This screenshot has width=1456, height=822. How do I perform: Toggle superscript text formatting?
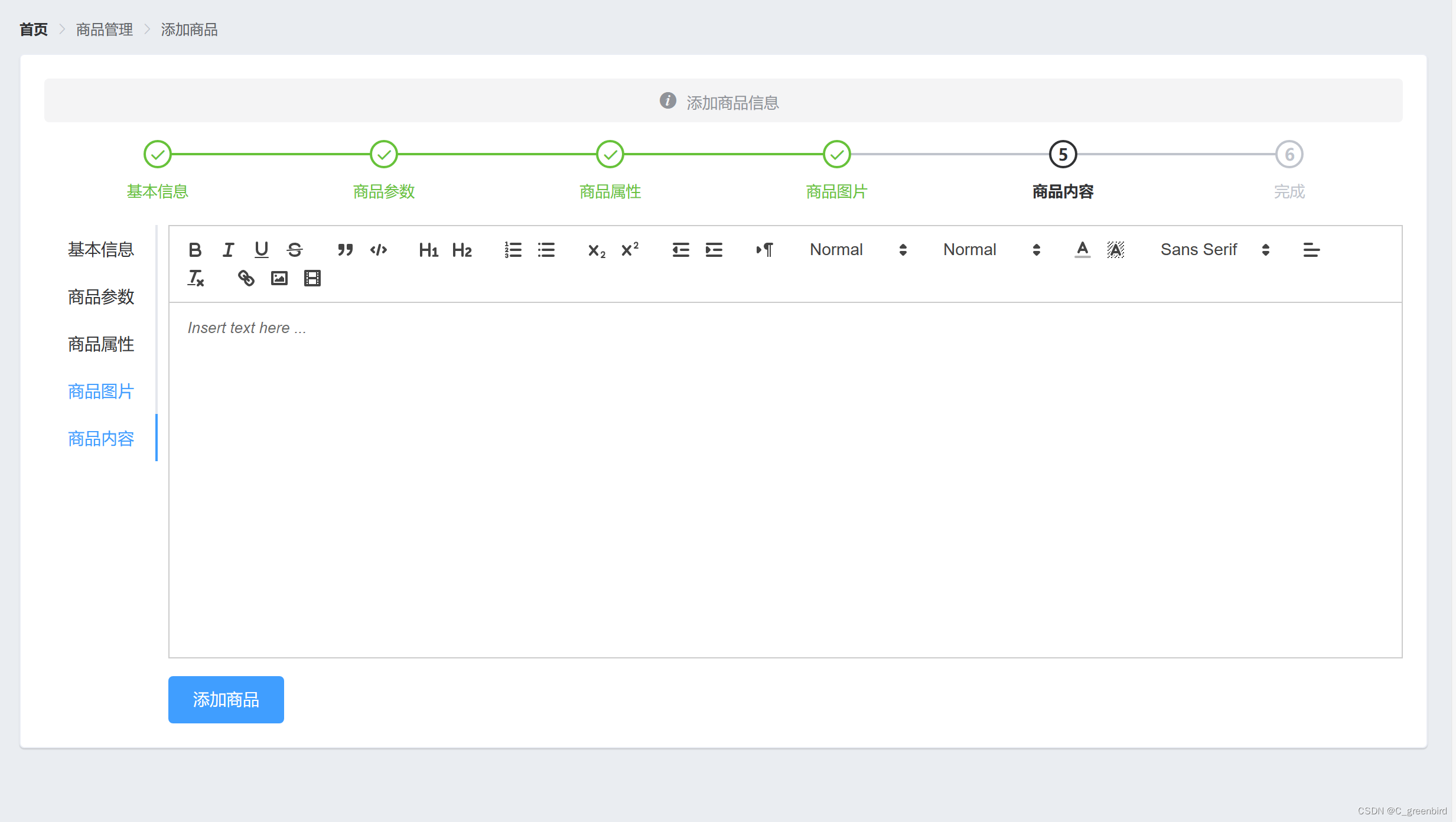pyautogui.click(x=629, y=249)
